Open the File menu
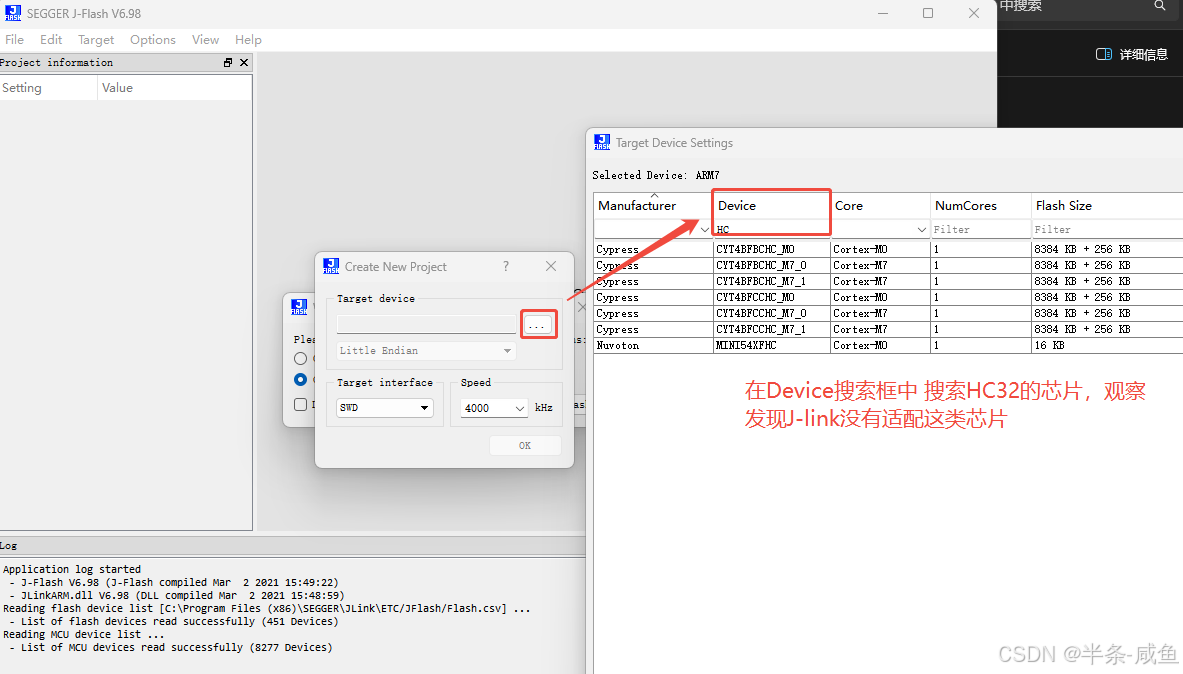The height and width of the screenshot is (674, 1183). click(14, 40)
